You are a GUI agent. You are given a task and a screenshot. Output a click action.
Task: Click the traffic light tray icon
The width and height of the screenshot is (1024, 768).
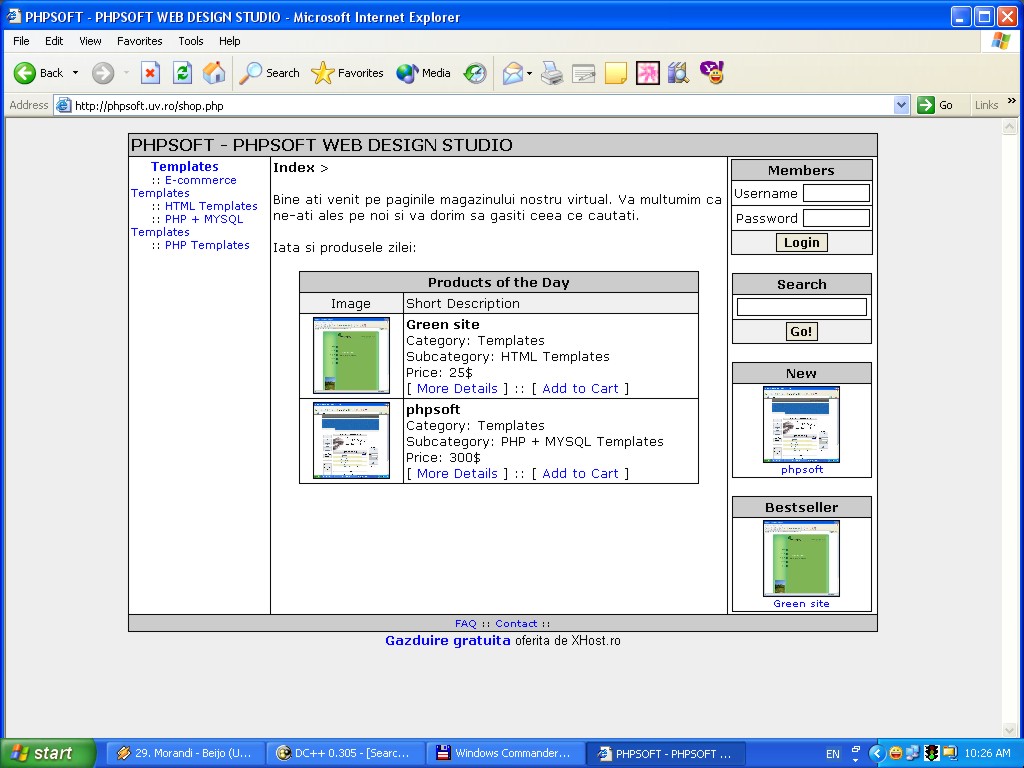click(x=931, y=753)
